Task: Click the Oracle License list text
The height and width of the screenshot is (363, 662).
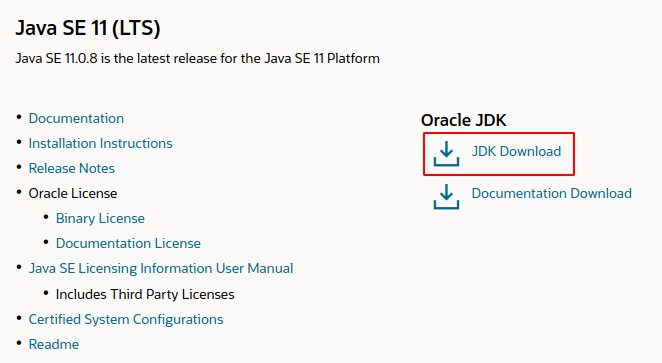Action: 73,193
